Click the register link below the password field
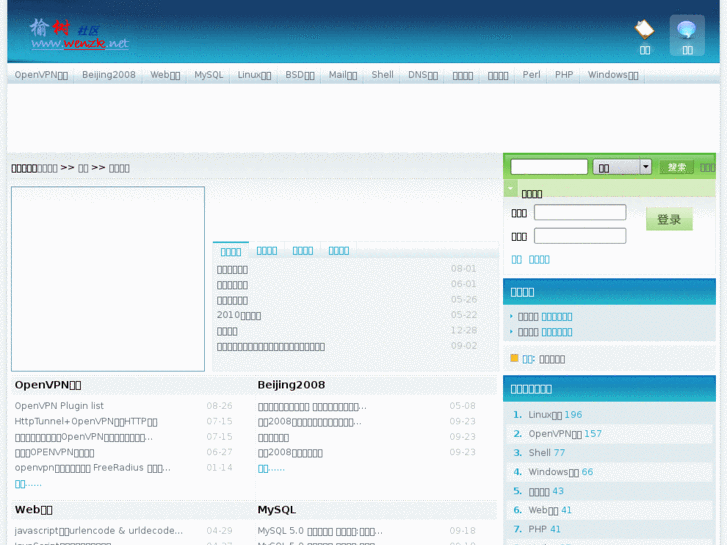 click(517, 259)
